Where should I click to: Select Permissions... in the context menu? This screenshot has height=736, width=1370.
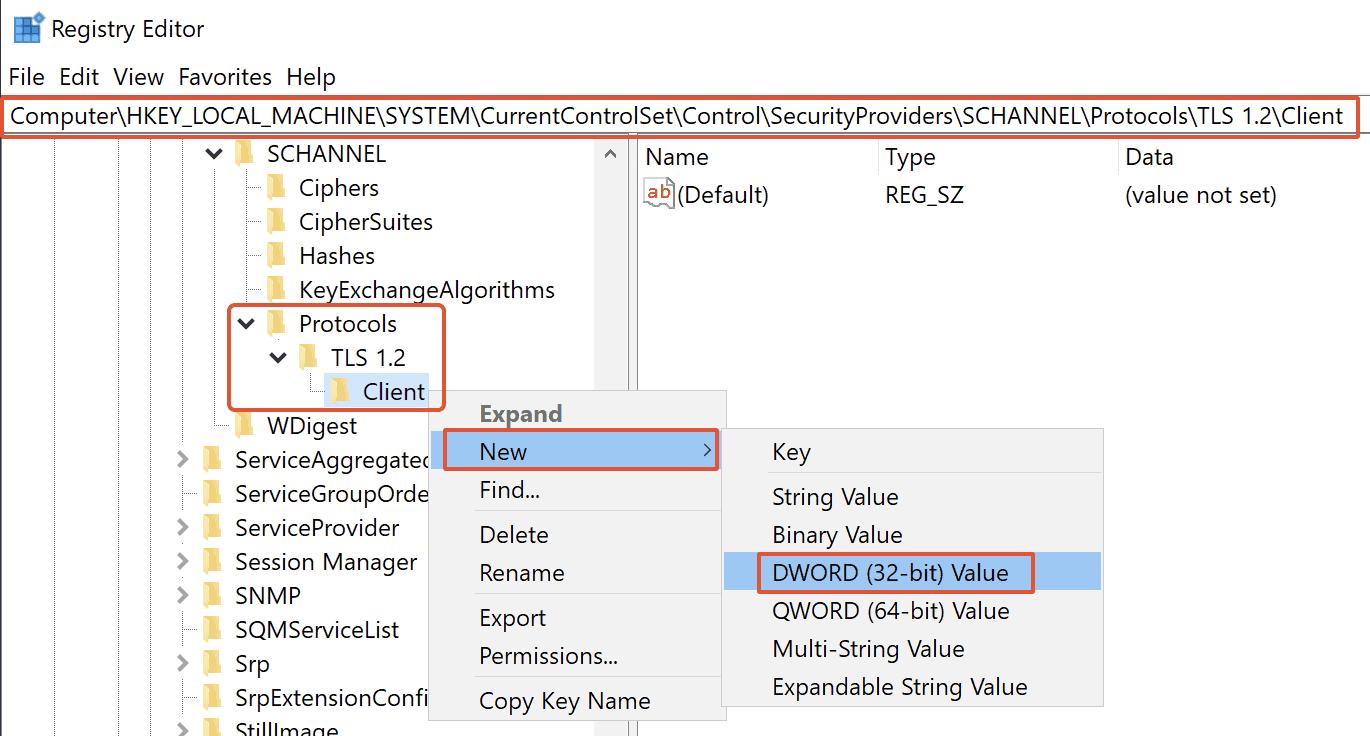[548, 656]
